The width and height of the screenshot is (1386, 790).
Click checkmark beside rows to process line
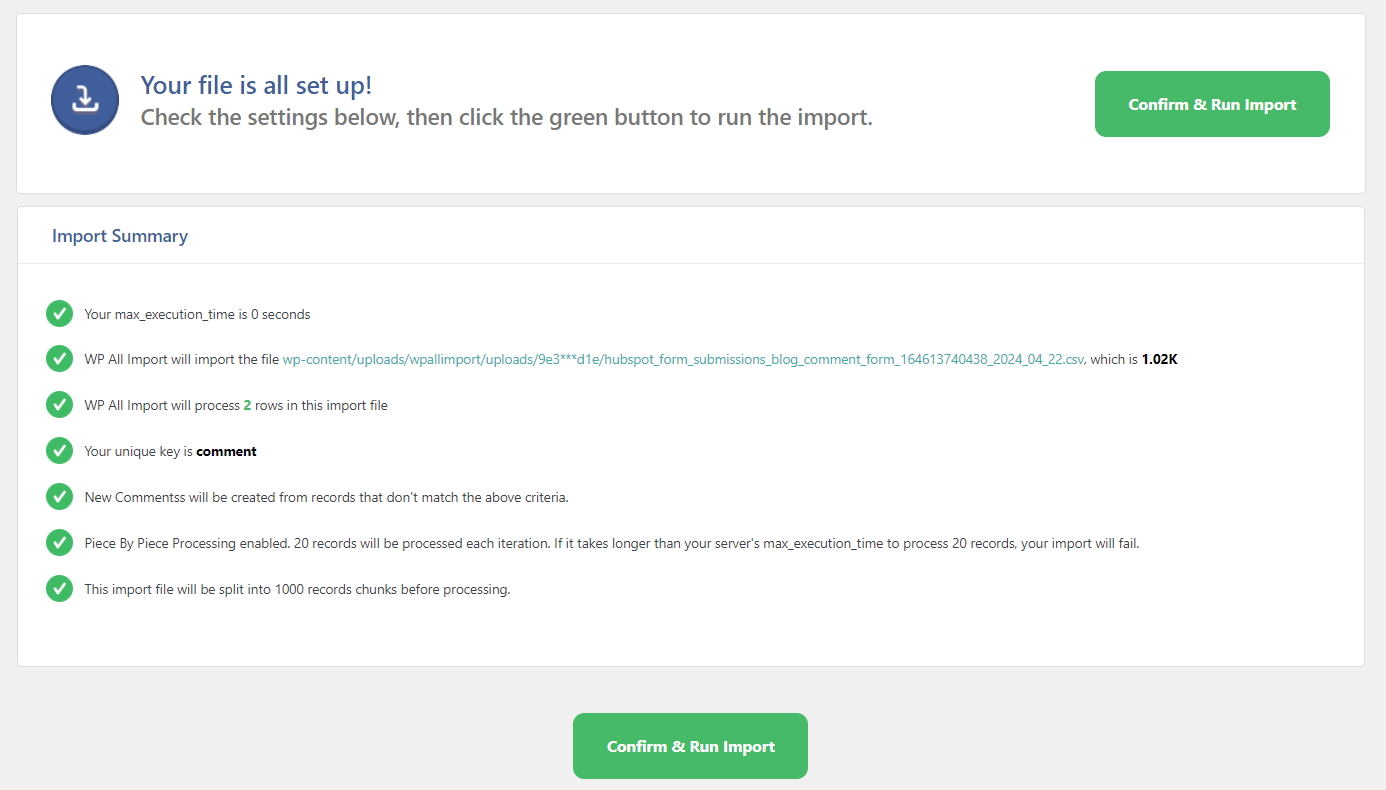[59, 405]
